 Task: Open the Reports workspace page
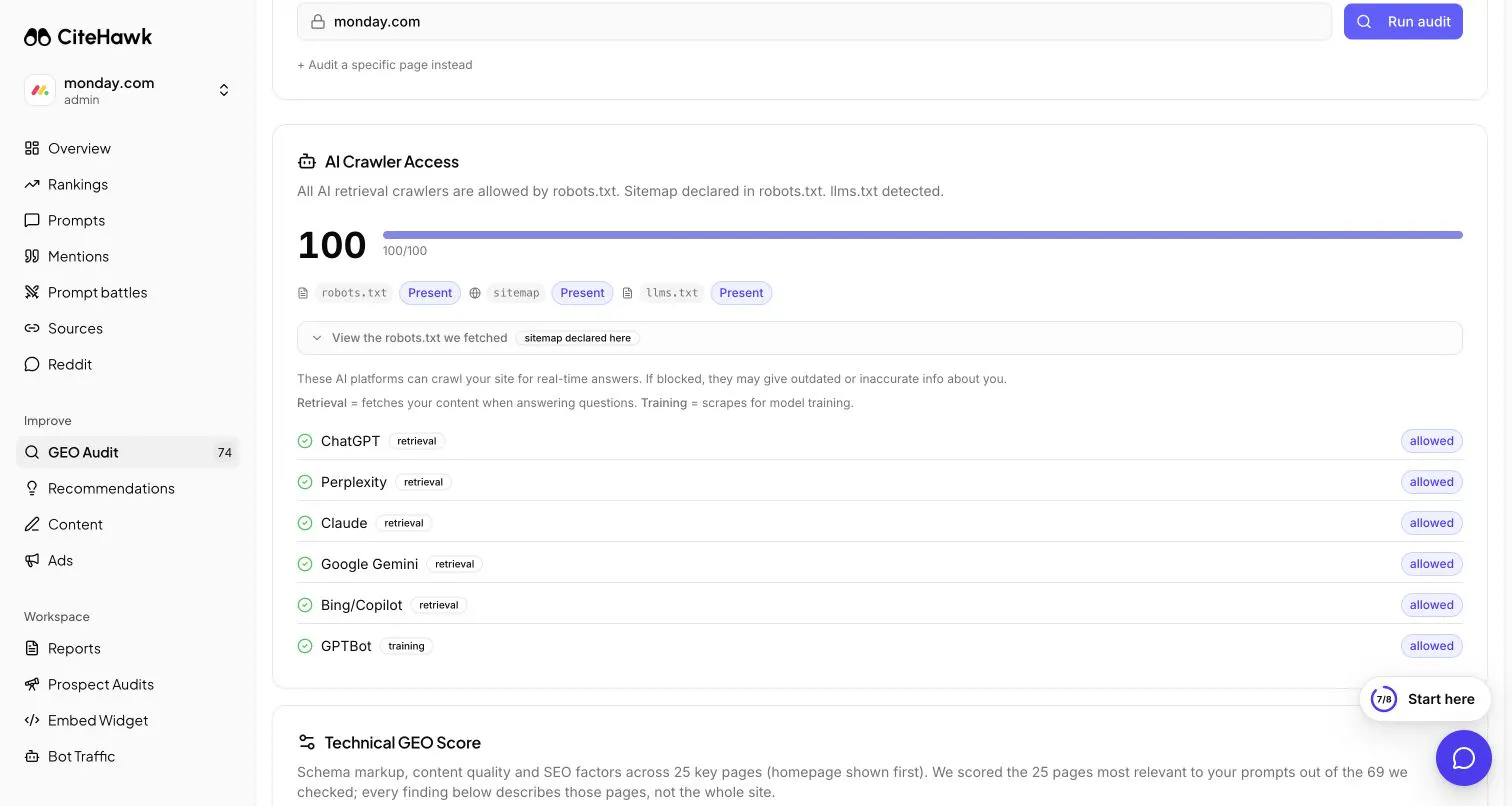pos(128,648)
